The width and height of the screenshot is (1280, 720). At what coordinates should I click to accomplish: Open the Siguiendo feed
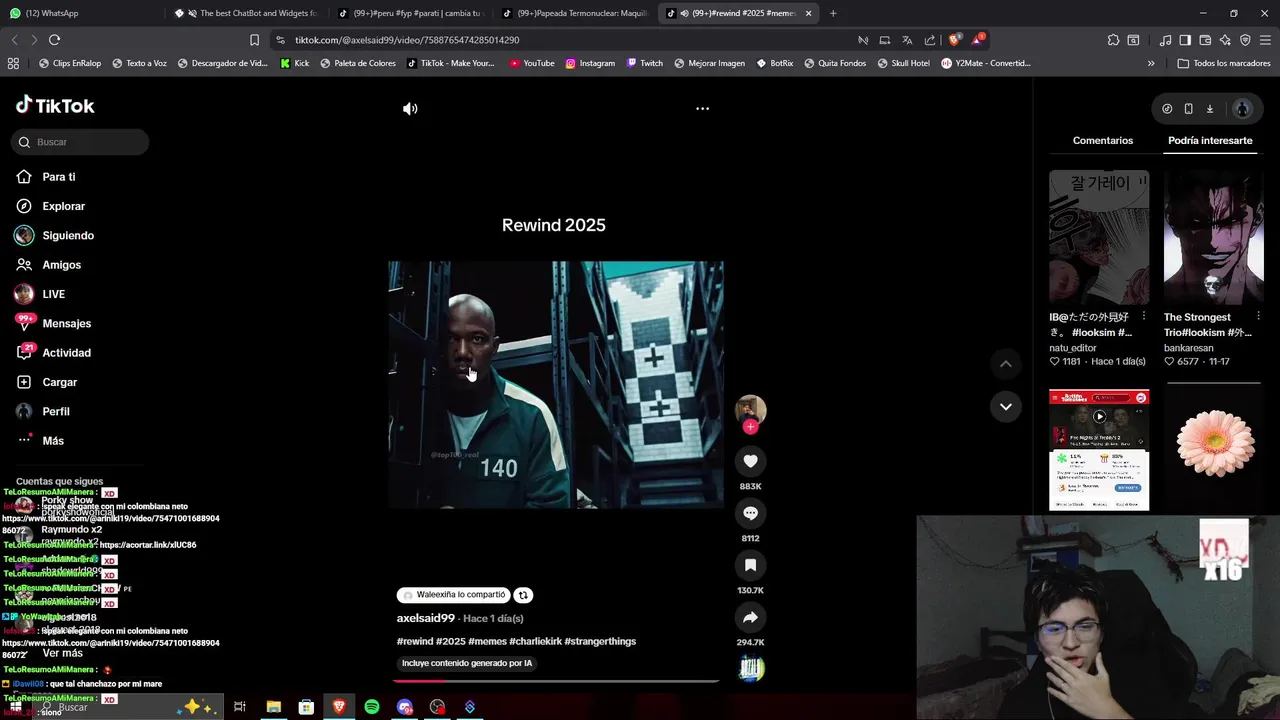[x=68, y=236]
